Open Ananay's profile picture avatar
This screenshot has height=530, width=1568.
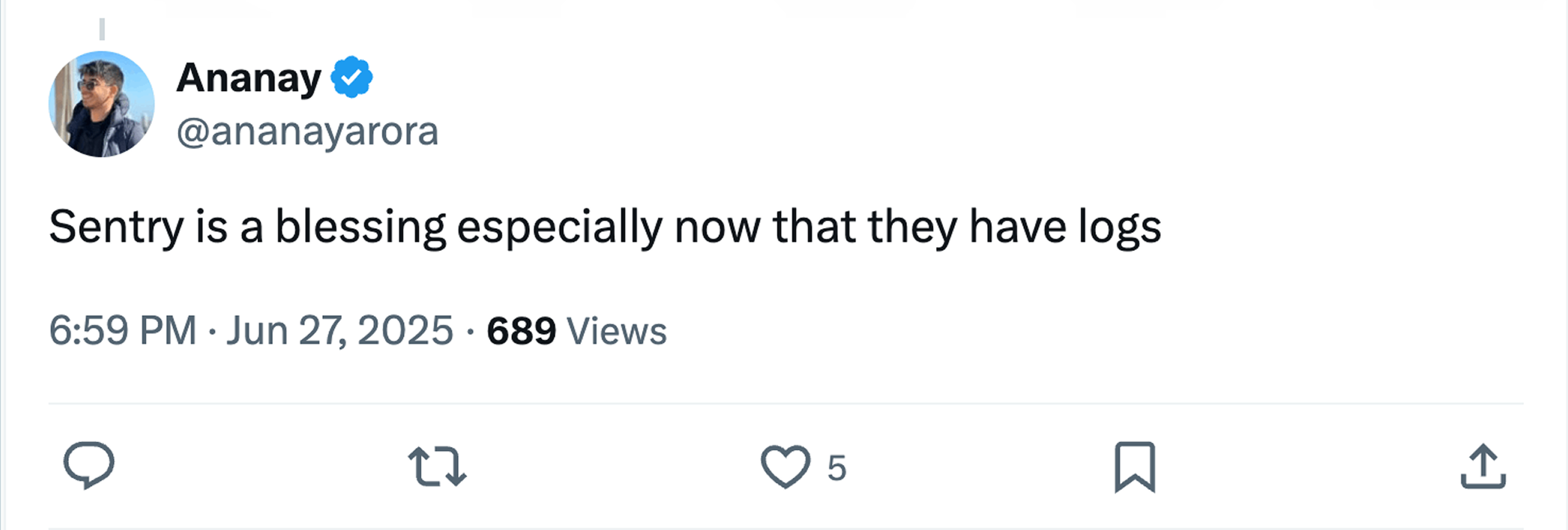[101, 104]
